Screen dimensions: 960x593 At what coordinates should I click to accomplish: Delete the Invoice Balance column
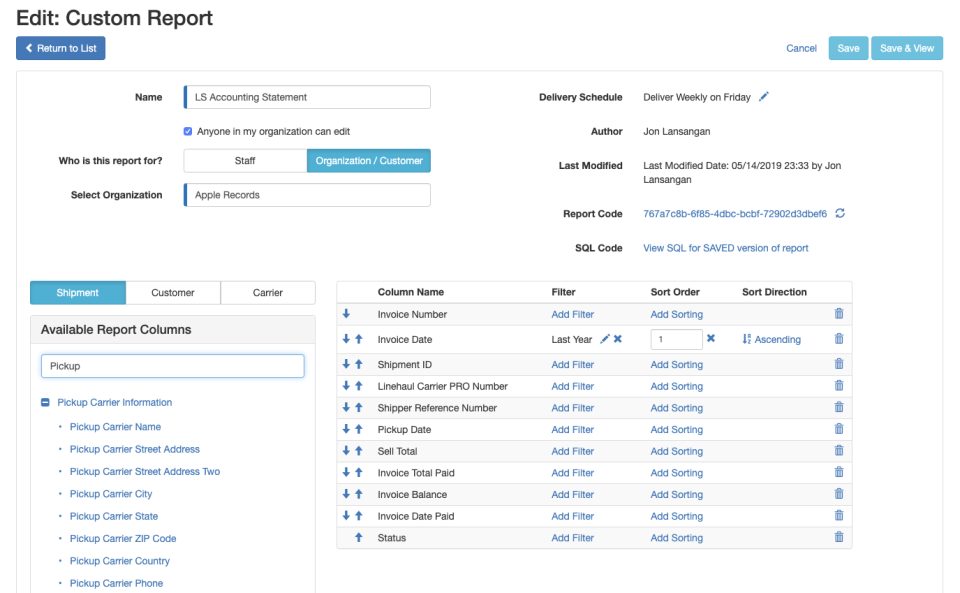click(839, 494)
